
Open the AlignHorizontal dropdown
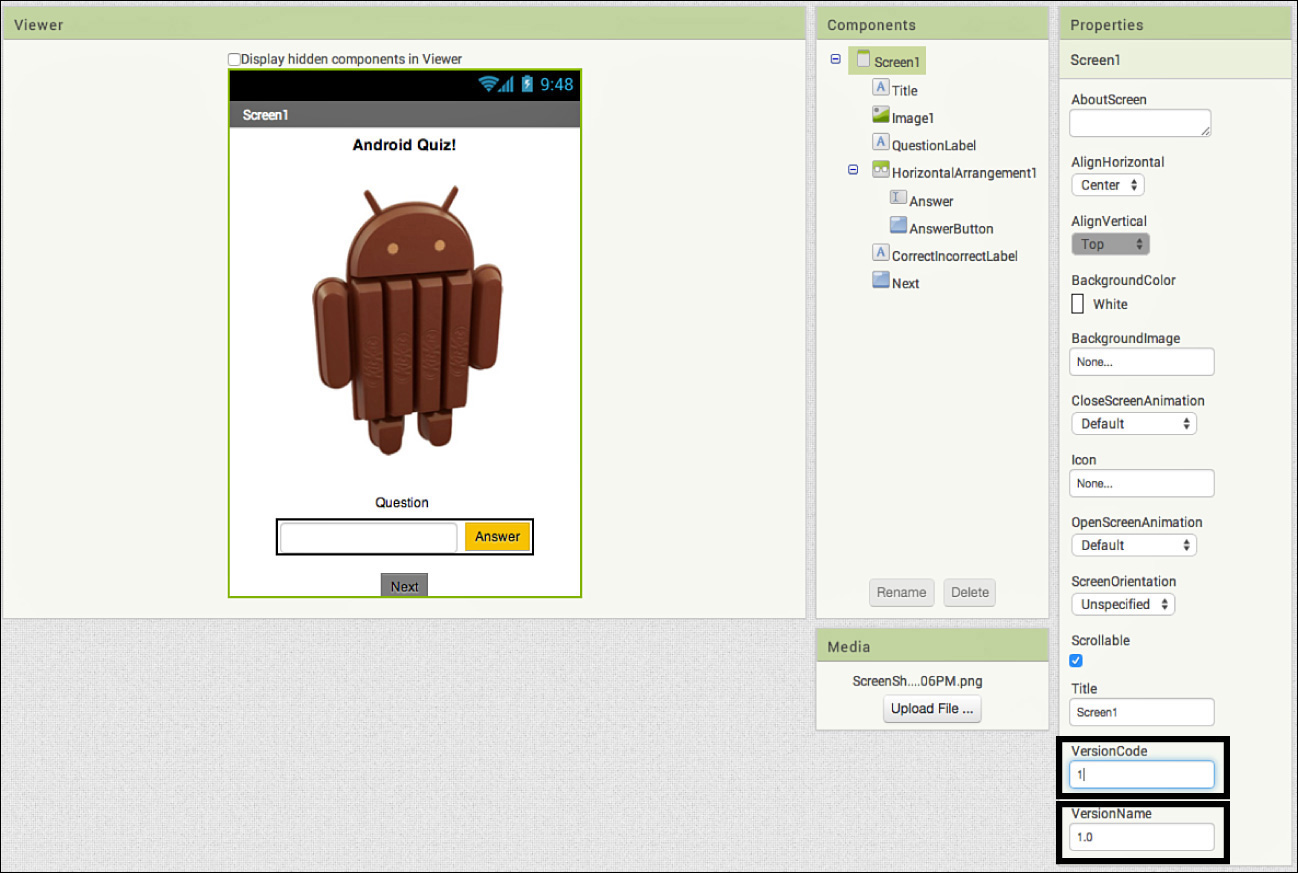[1108, 185]
